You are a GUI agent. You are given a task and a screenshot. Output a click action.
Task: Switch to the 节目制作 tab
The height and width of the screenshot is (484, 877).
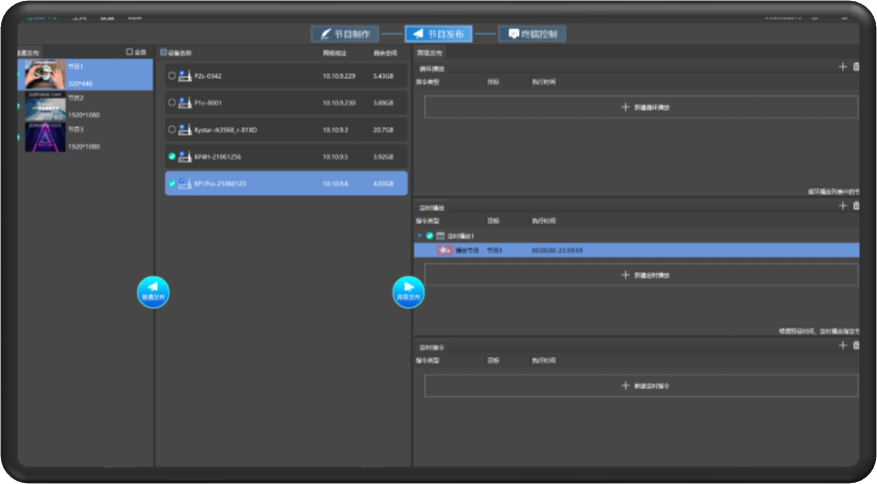[x=344, y=34]
